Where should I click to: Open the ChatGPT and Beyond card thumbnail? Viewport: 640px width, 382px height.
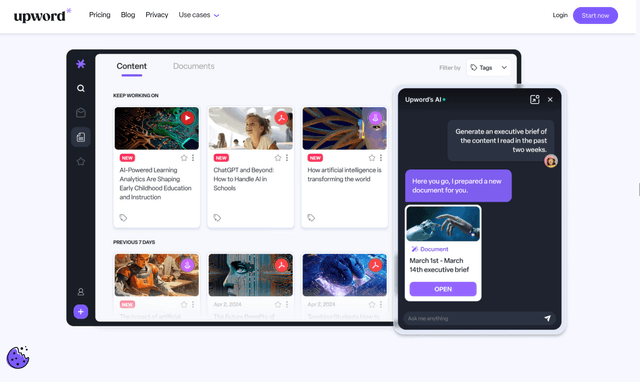(x=251, y=129)
